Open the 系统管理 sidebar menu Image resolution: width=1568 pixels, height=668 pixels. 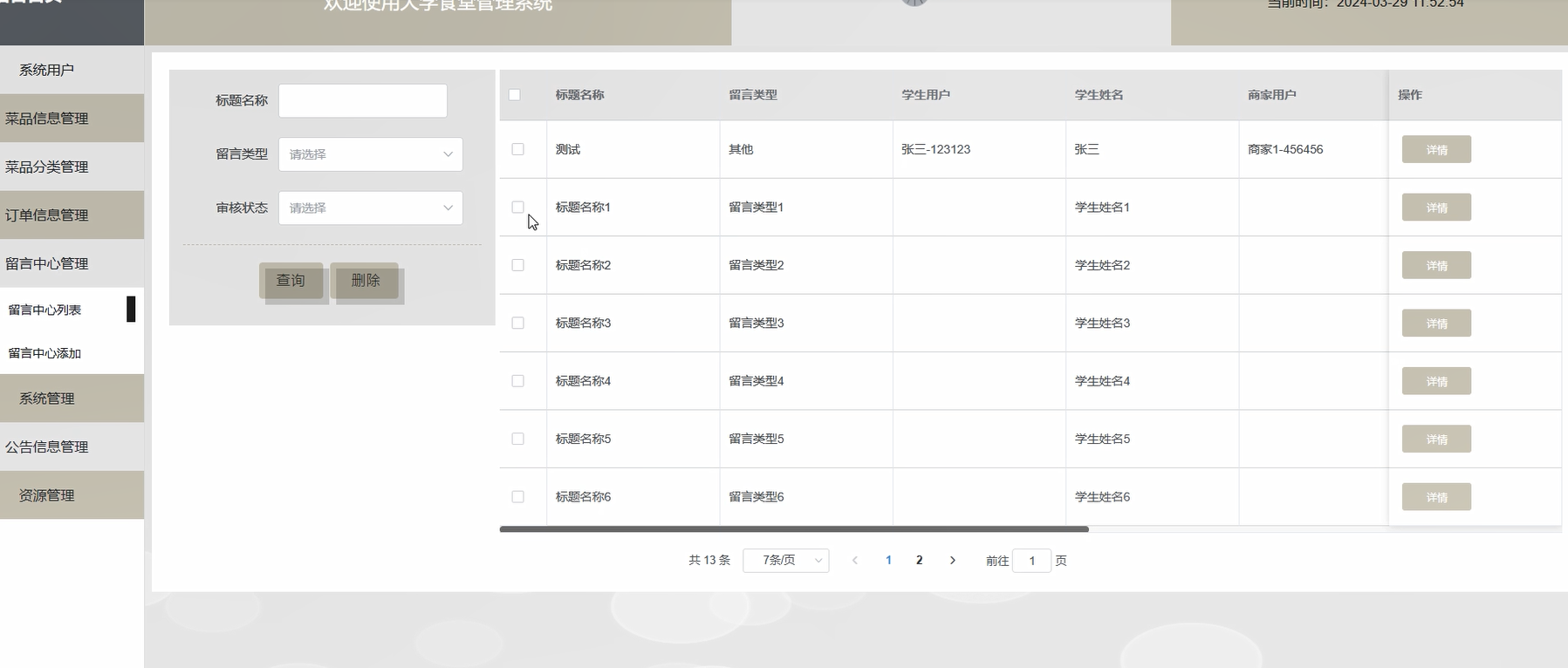click(x=72, y=399)
